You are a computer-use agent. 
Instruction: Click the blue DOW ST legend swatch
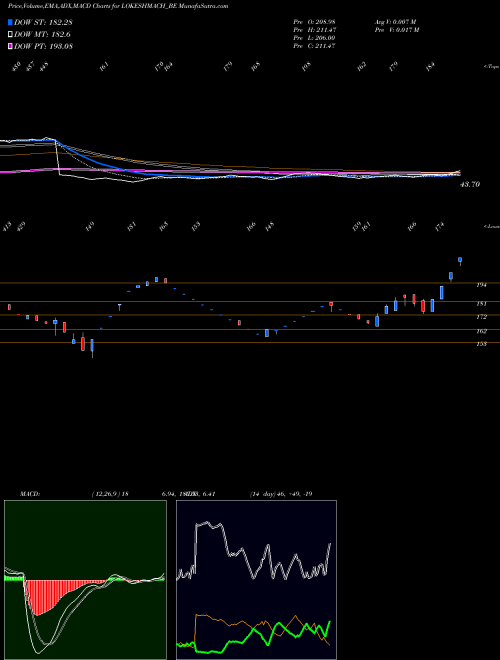[x=10, y=22]
